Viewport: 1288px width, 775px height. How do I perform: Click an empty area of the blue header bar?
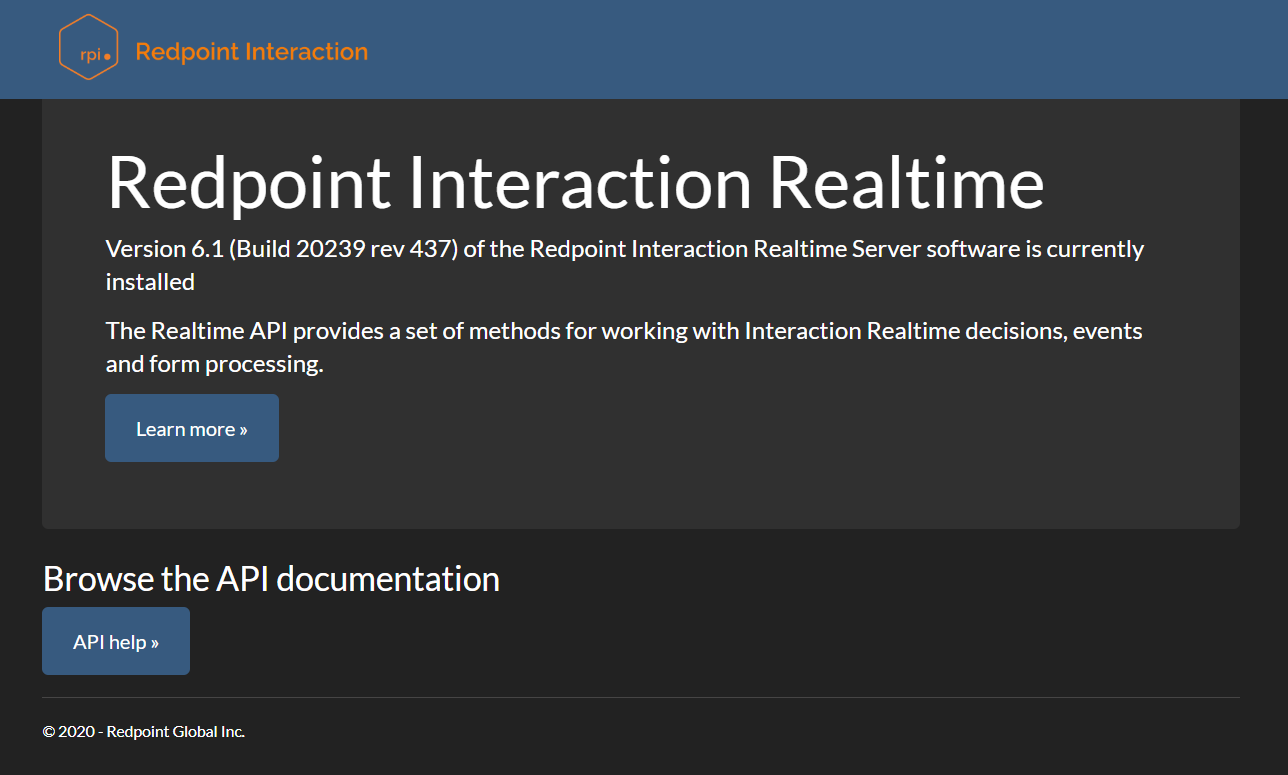click(800, 50)
